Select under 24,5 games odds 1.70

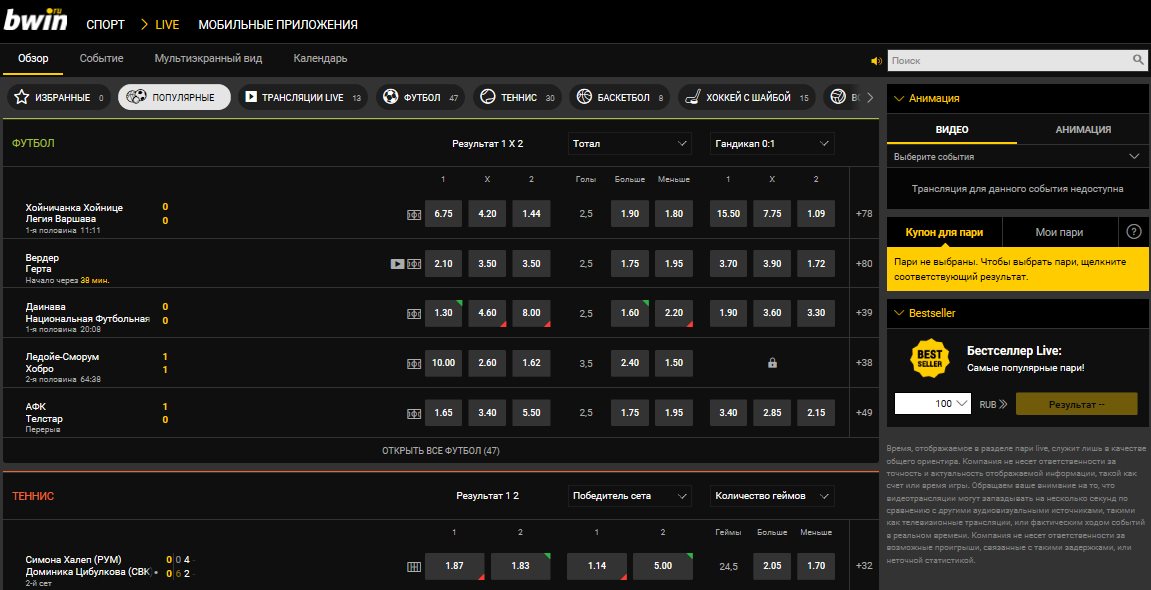[816, 566]
